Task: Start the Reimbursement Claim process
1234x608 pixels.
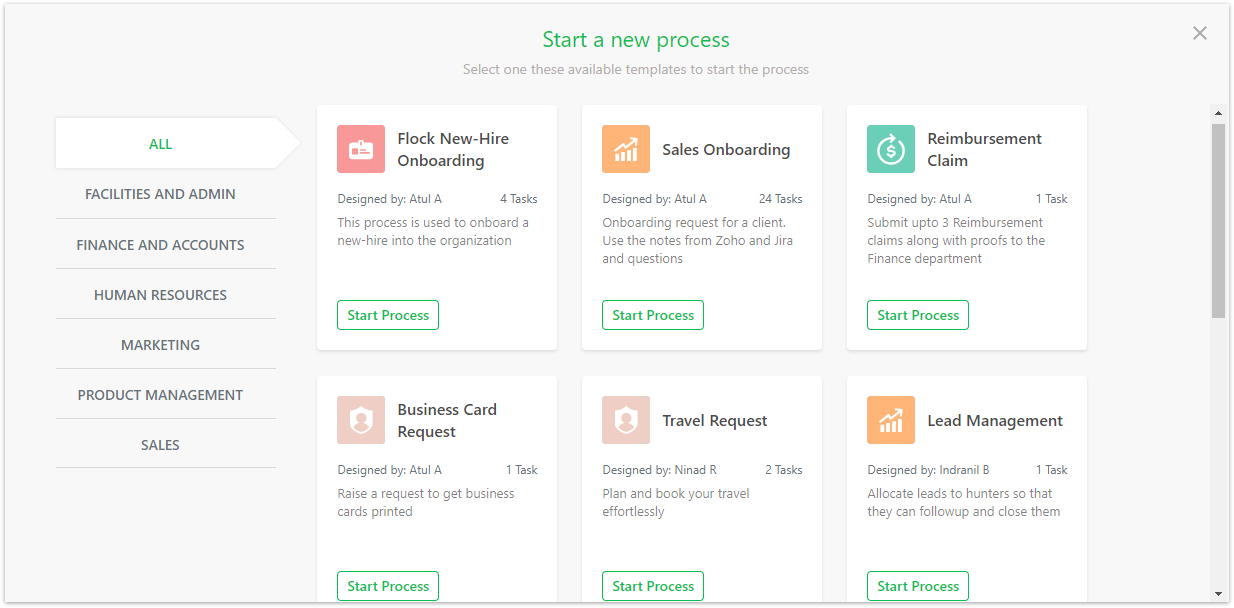Action: pos(918,315)
